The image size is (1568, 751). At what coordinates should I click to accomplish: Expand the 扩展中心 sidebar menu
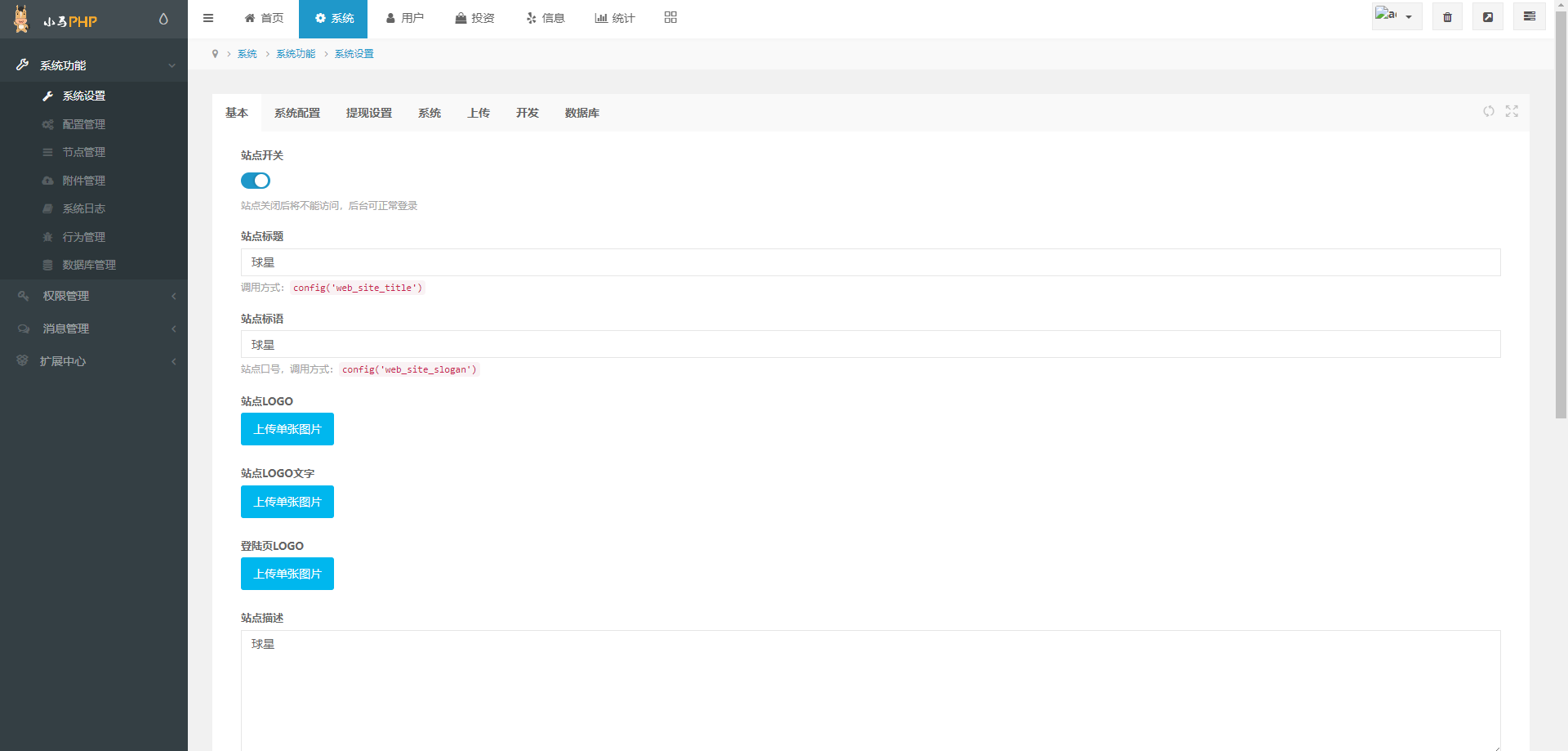pyautogui.click(x=94, y=361)
